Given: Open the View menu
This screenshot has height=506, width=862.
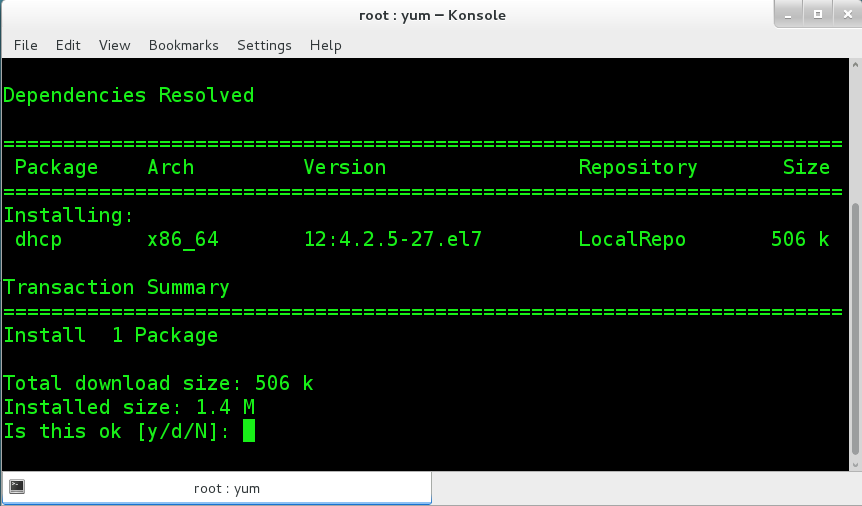Looking at the screenshot, I should point(114,45).
